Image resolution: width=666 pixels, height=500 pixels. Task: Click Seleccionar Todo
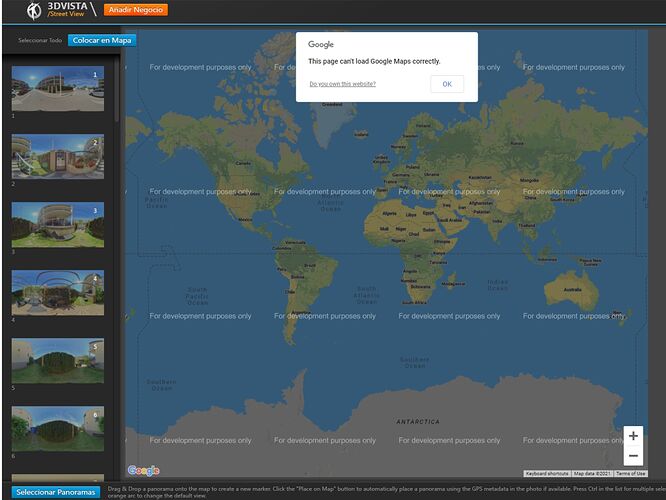[x=40, y=40]
